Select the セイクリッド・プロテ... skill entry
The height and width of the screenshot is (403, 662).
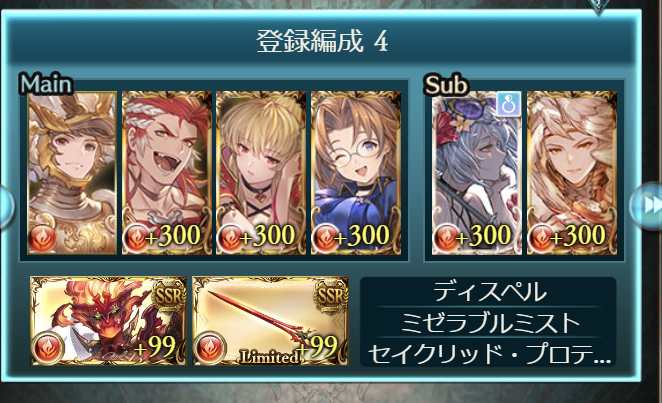click(x=488, y=353)
